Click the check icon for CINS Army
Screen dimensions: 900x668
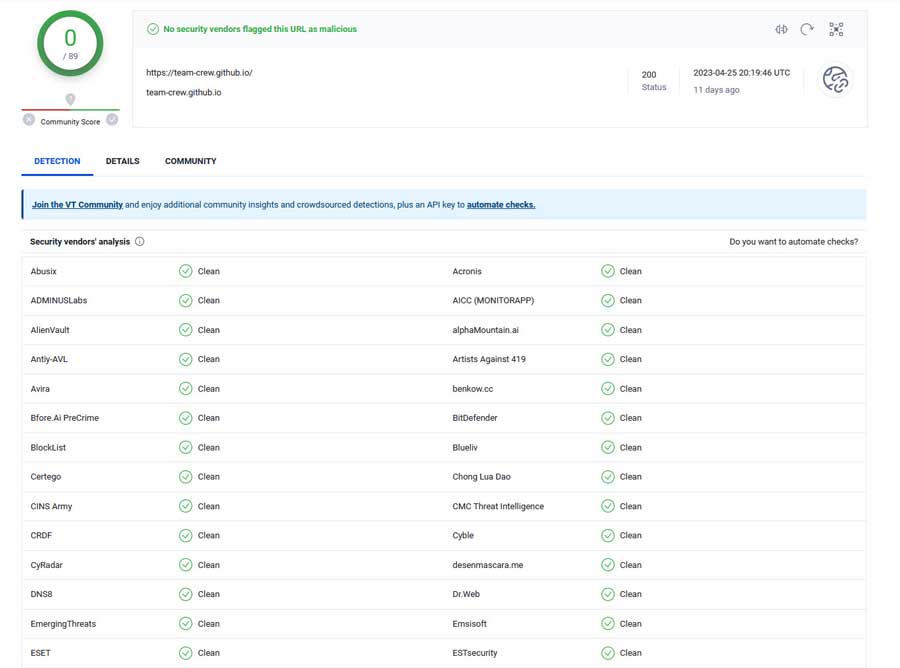185,506
